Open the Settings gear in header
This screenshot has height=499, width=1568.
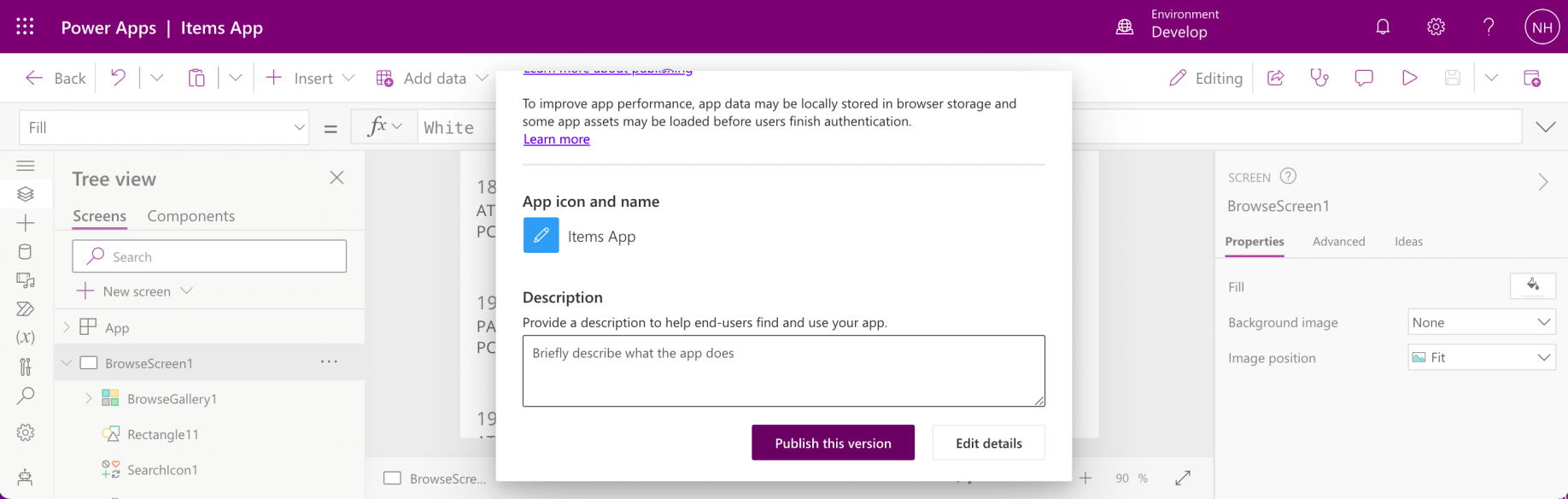click(x=1436, y=26)
